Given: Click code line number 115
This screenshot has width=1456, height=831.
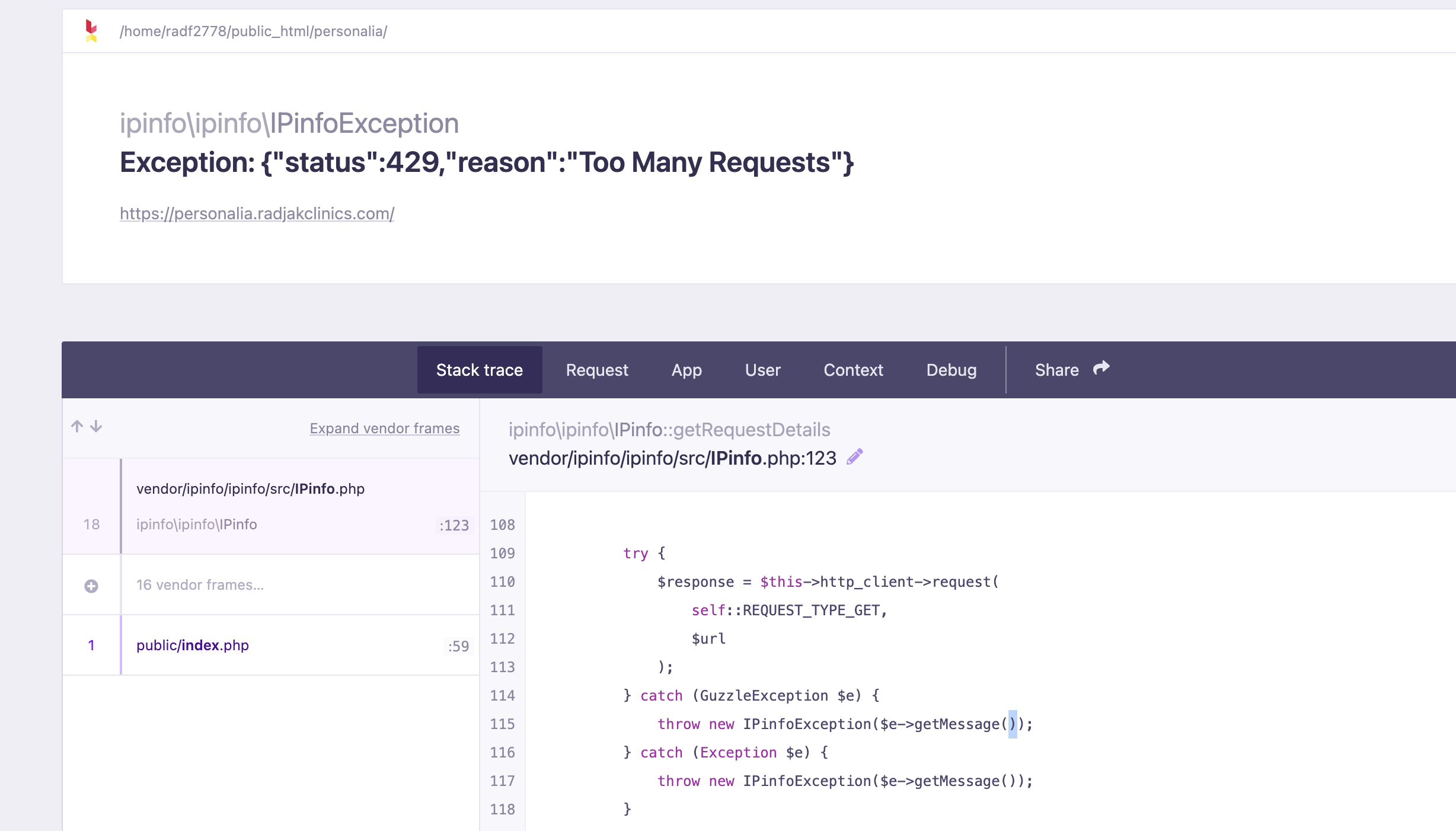Looking at the screenshot, I should coord(502,724).
